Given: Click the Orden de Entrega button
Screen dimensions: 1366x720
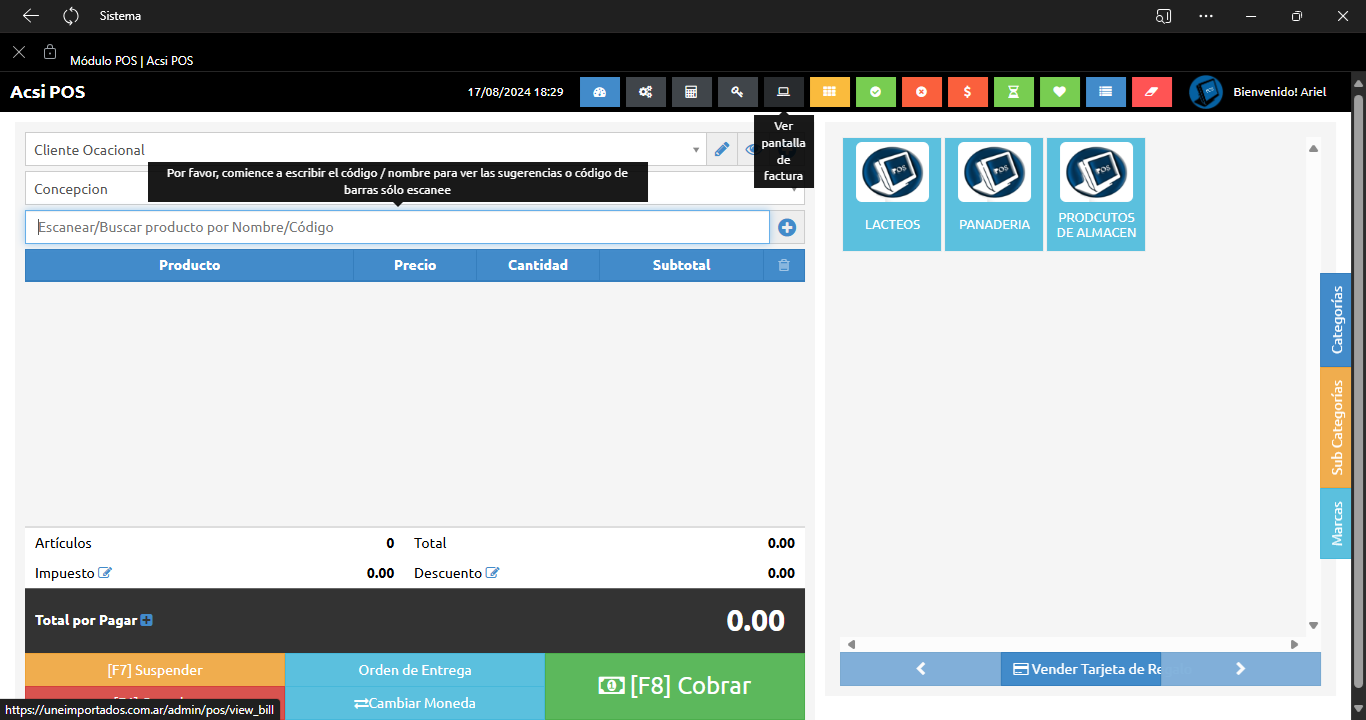Looking at the screenshot, I should (415, 670).
